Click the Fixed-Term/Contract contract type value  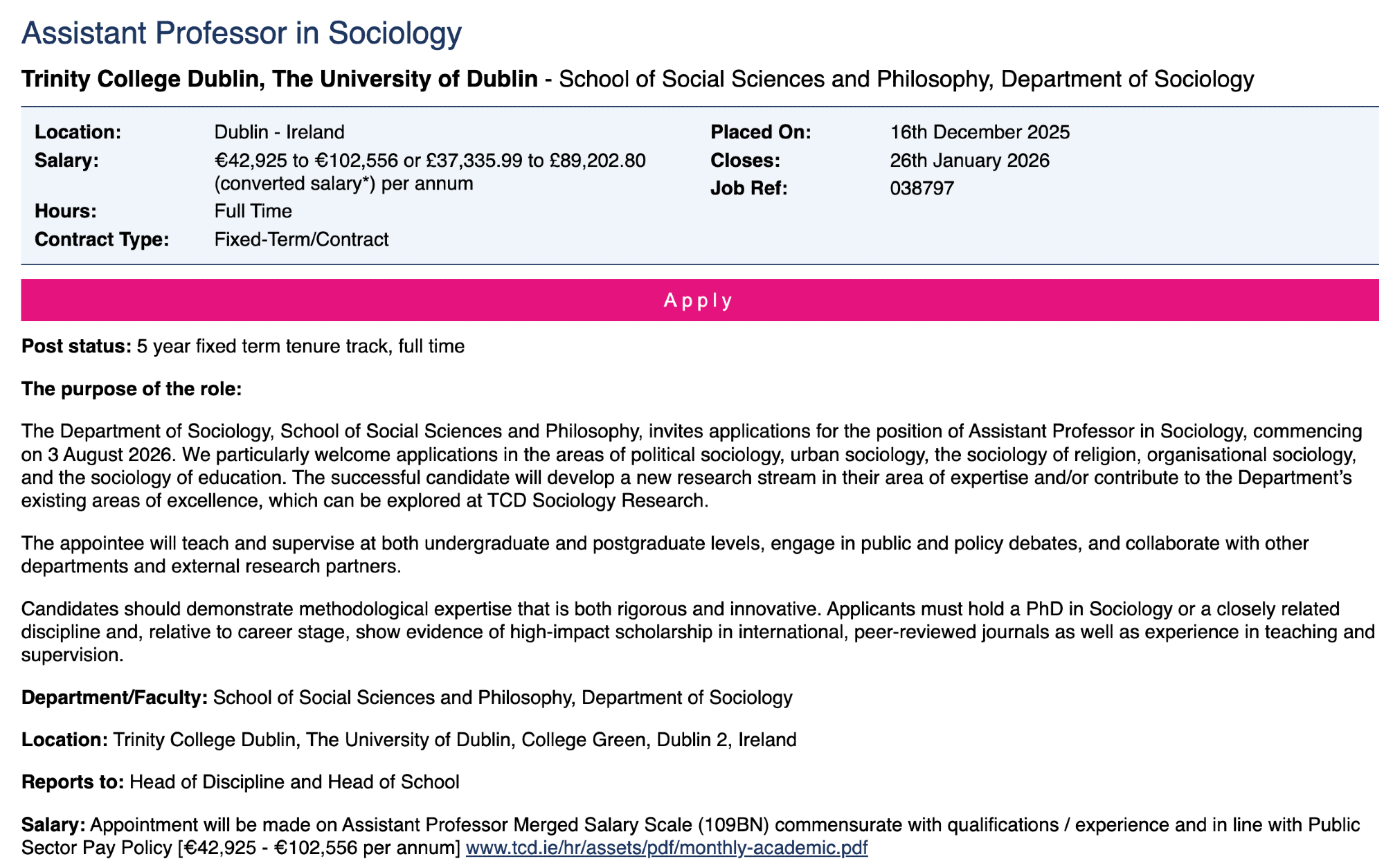[301, 239]
